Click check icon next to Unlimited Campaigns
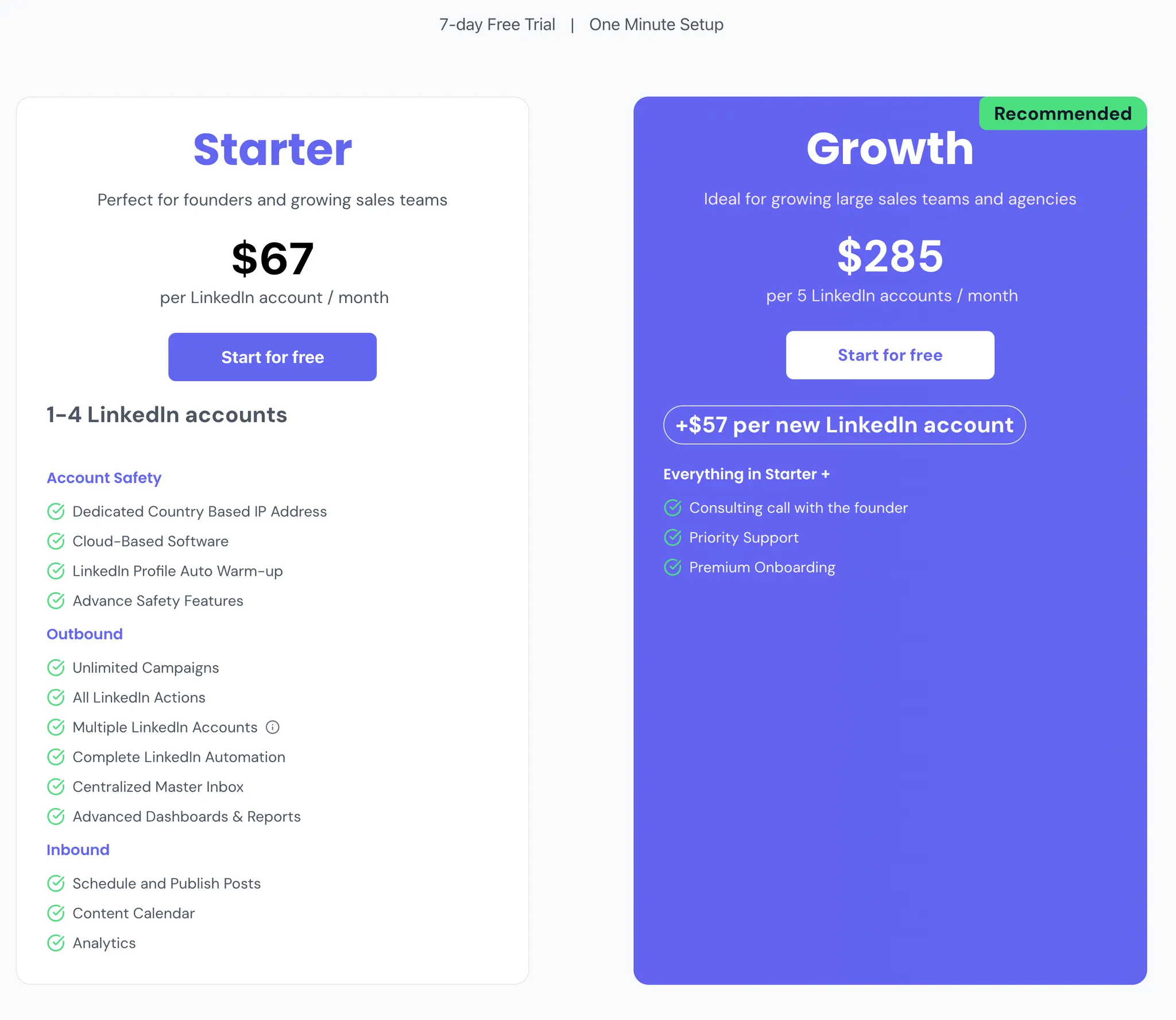The image size is (1176, 1020). point(56,668)
